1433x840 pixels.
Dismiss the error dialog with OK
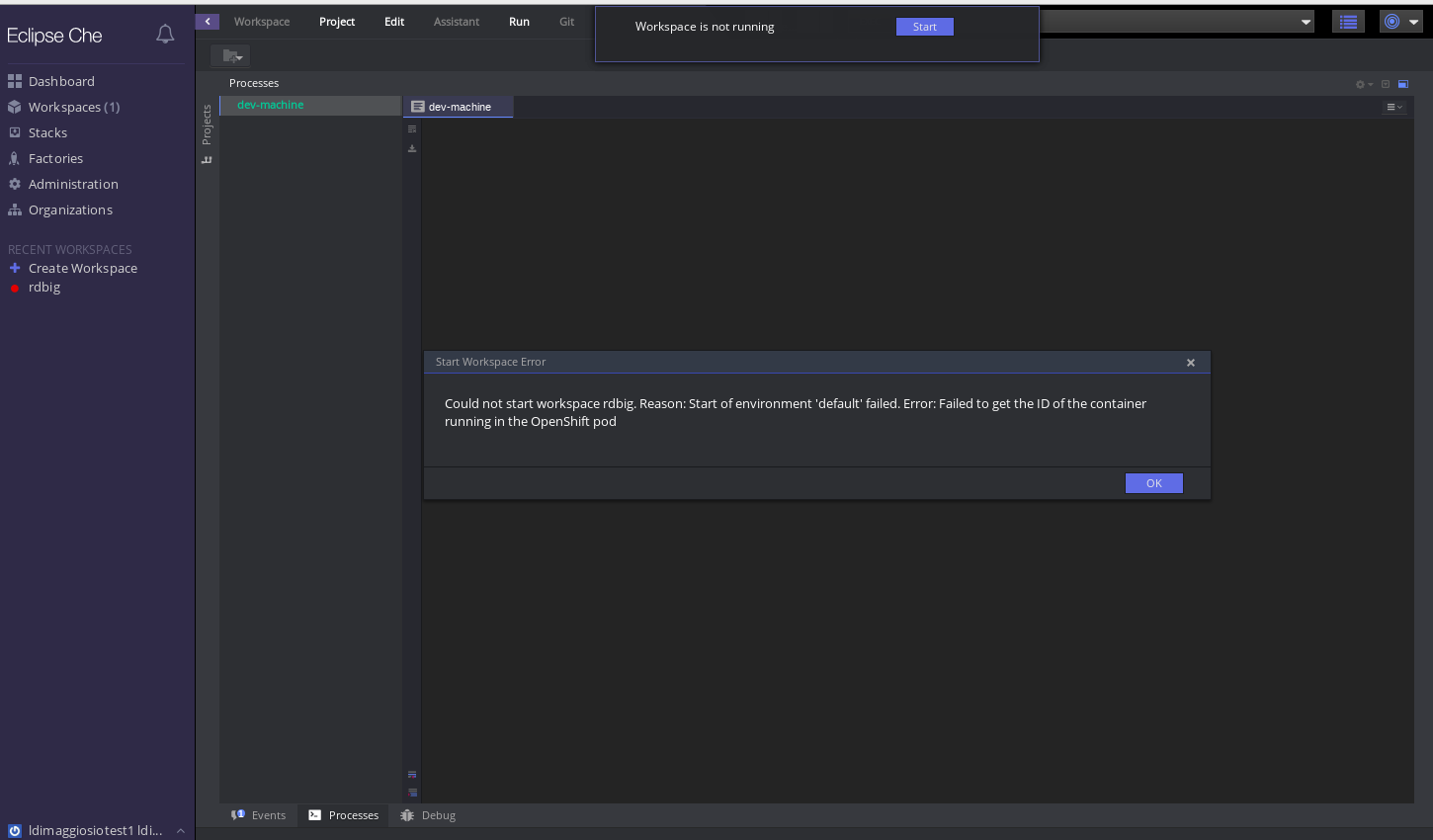point(1153,483)
